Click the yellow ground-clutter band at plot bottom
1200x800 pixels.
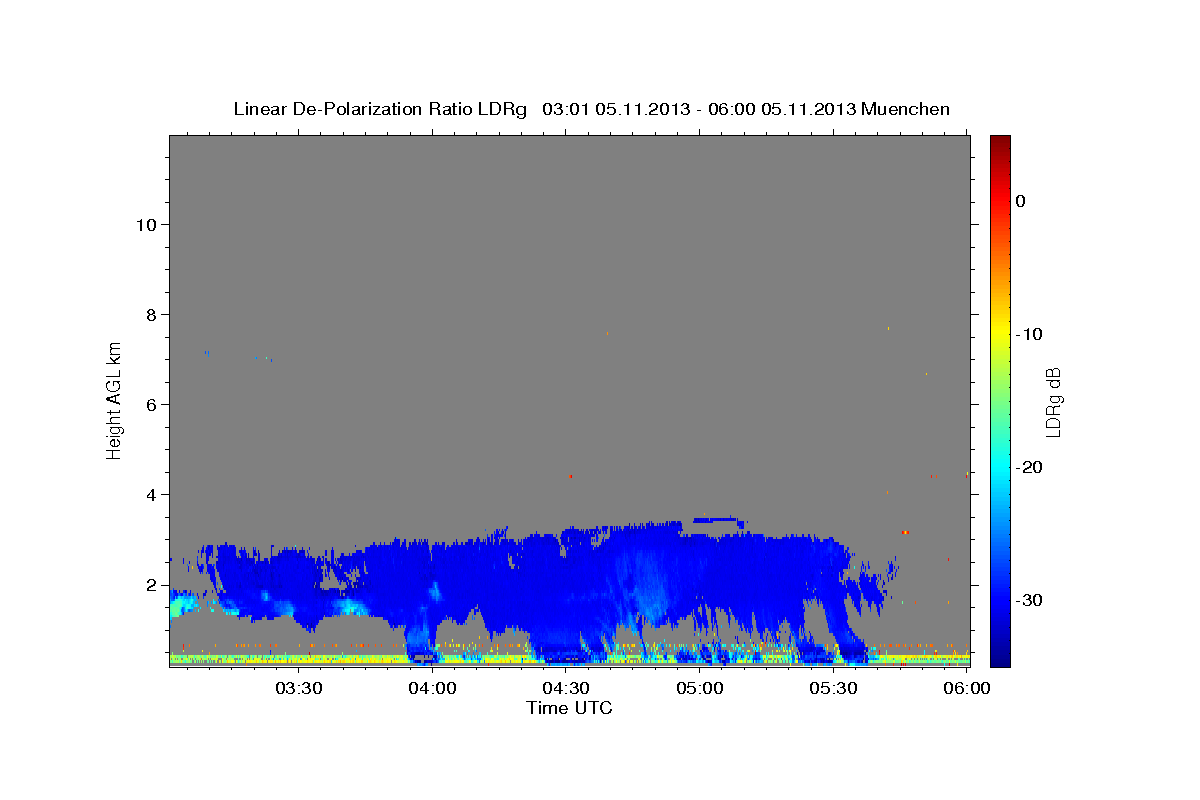290,659
